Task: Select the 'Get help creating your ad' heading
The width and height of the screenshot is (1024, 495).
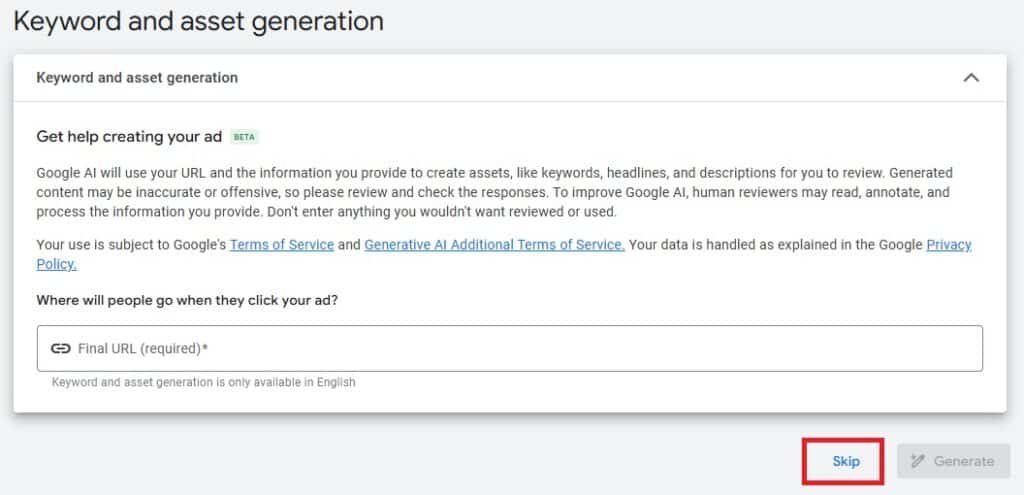Action: click(x=129, y=137)
